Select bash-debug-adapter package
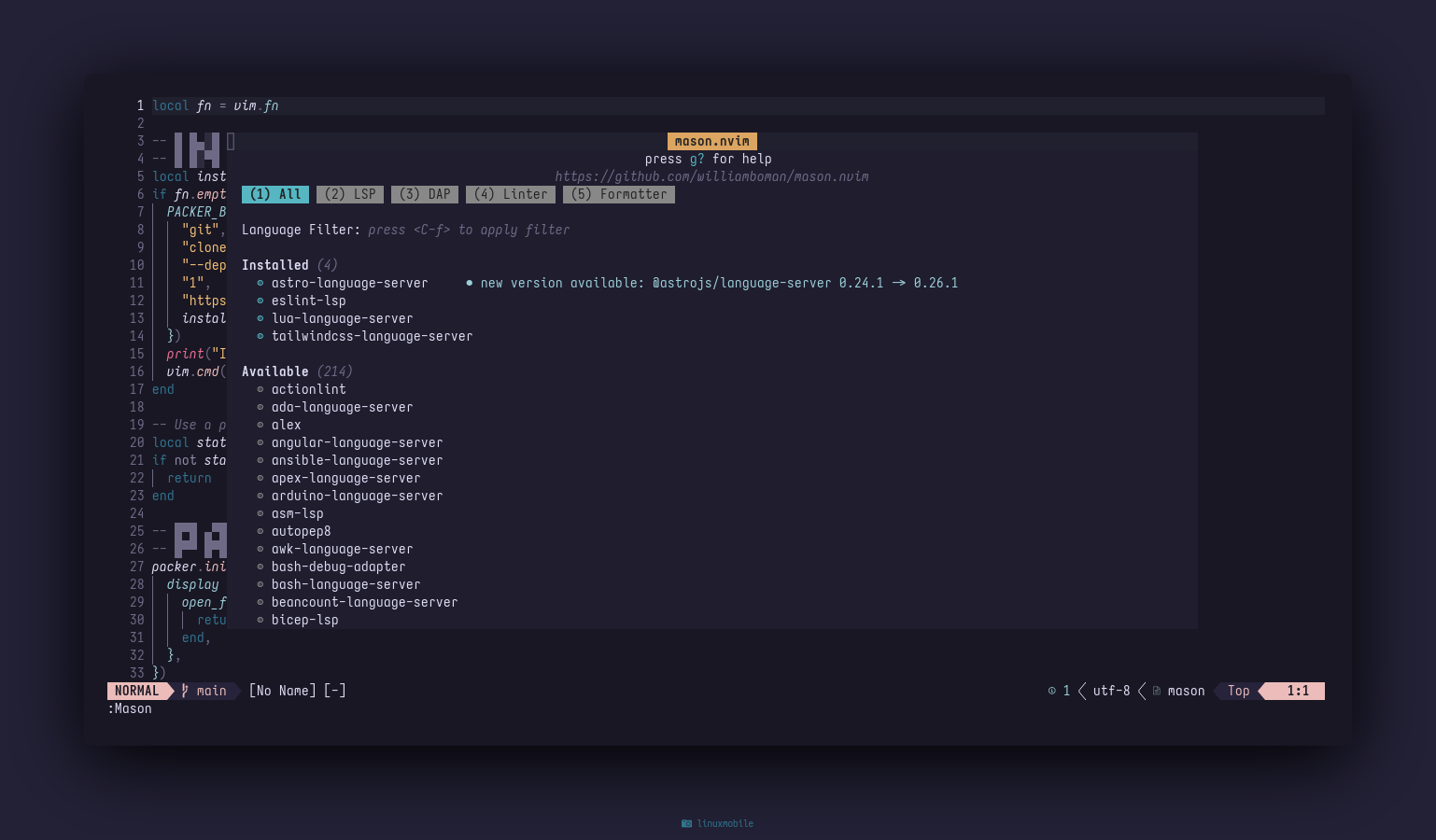Image resolution: width=1436 pixels, height=840 pixels. (x=338, y=567)
